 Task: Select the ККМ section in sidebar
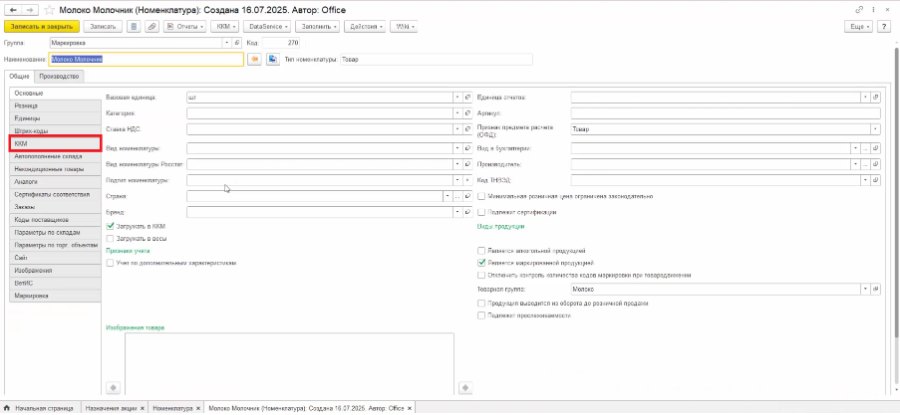pos(55,143)
